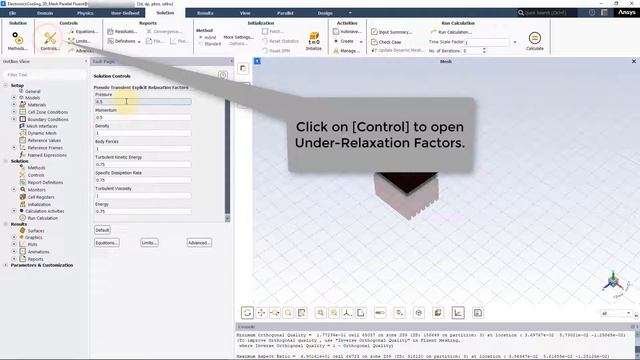Expand the Cell Zone Conditions tree node

pyautogui.click(x=14, y=112)
